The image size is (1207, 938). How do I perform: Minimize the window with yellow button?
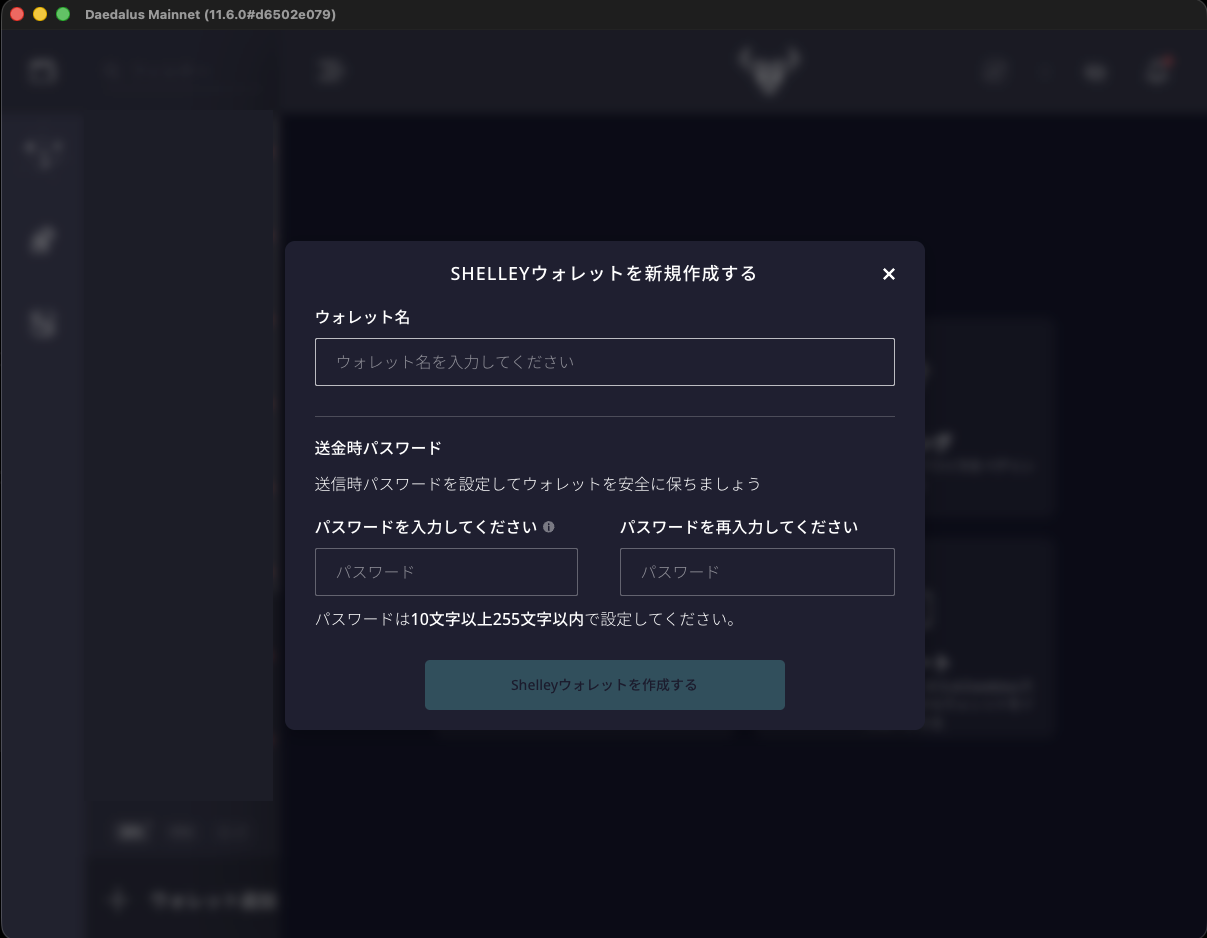40,15
